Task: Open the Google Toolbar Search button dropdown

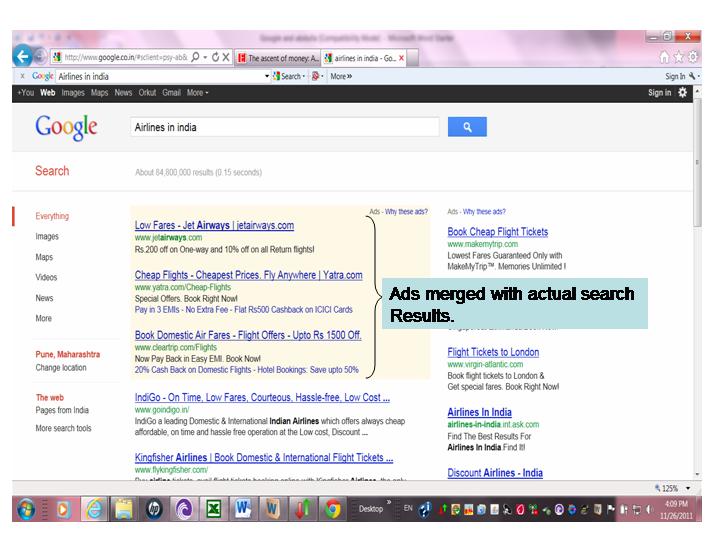Action: [304, 76]
